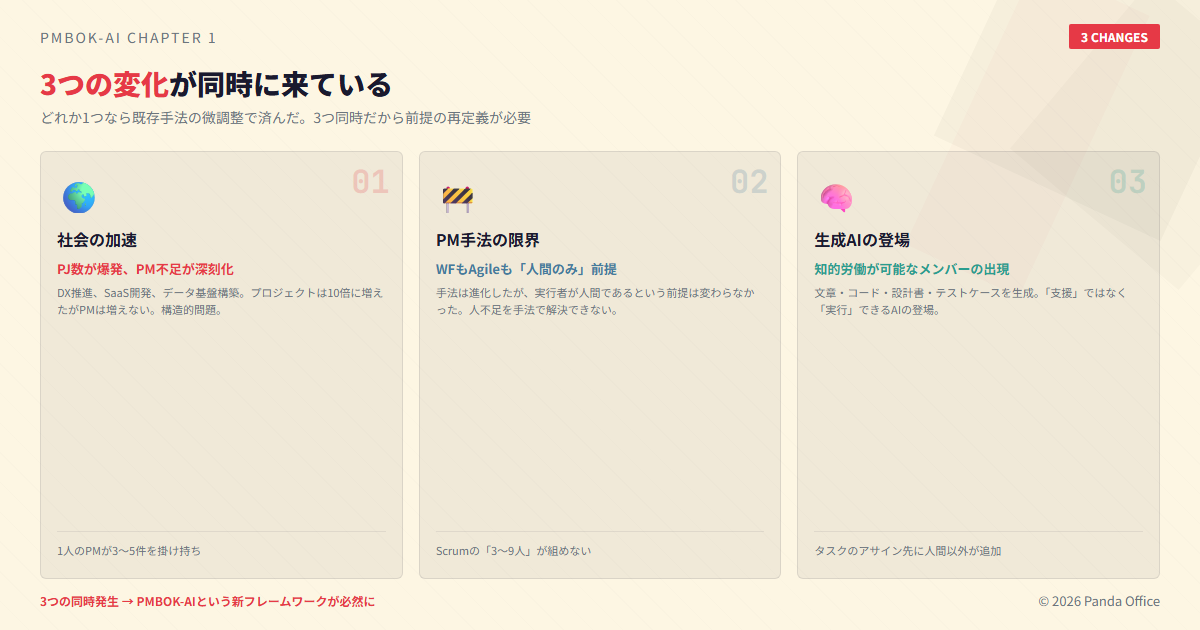Click the PMBOK-AI CHAPTER 1 label
Screen dimensions: 1200x630
click(x=128, y=38)
